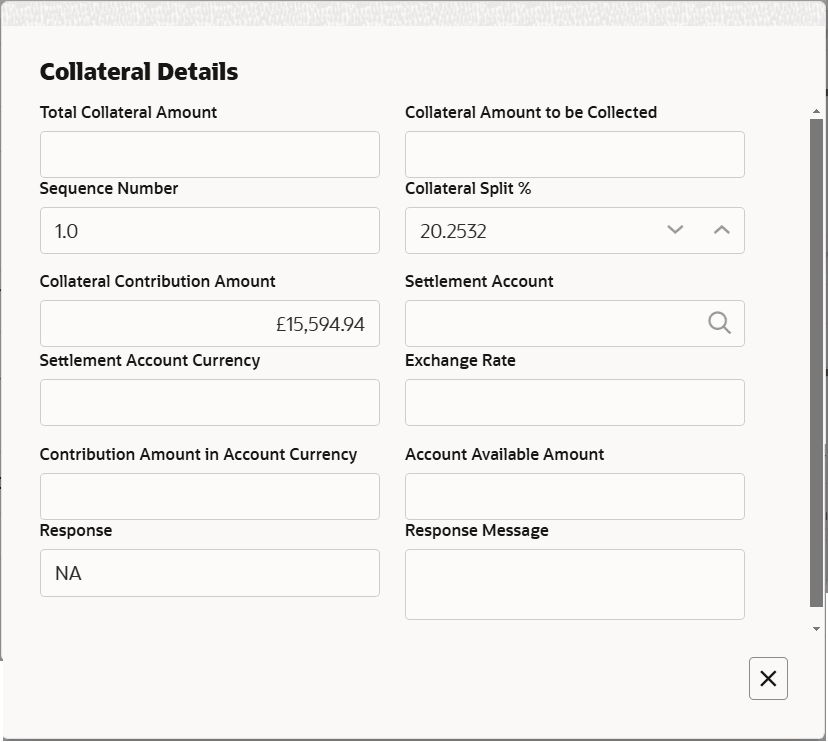
Task: Click the Contribution Amount in Account Currency field
Action: coord(209,496)
